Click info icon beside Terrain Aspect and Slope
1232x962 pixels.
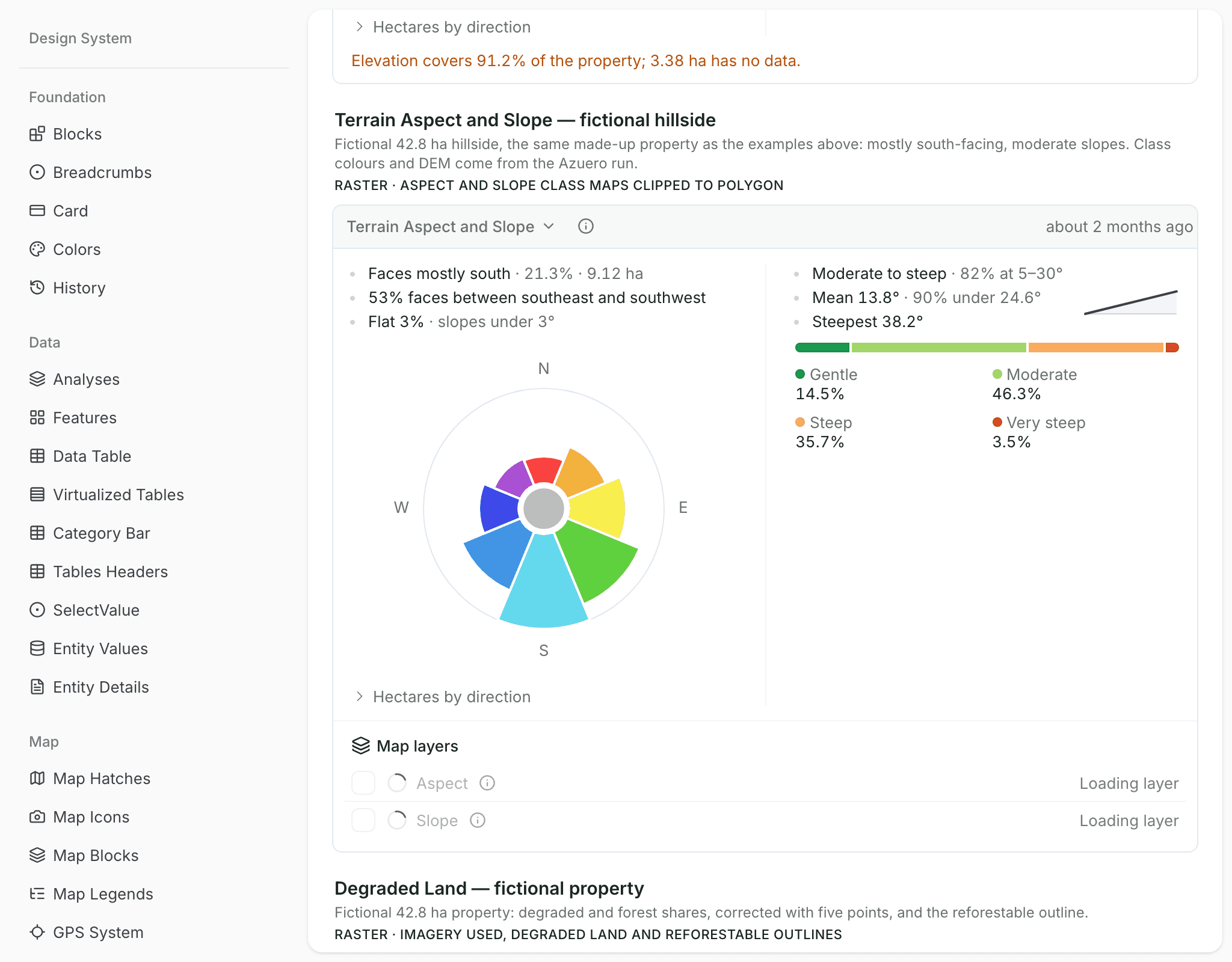click(586, 226)
